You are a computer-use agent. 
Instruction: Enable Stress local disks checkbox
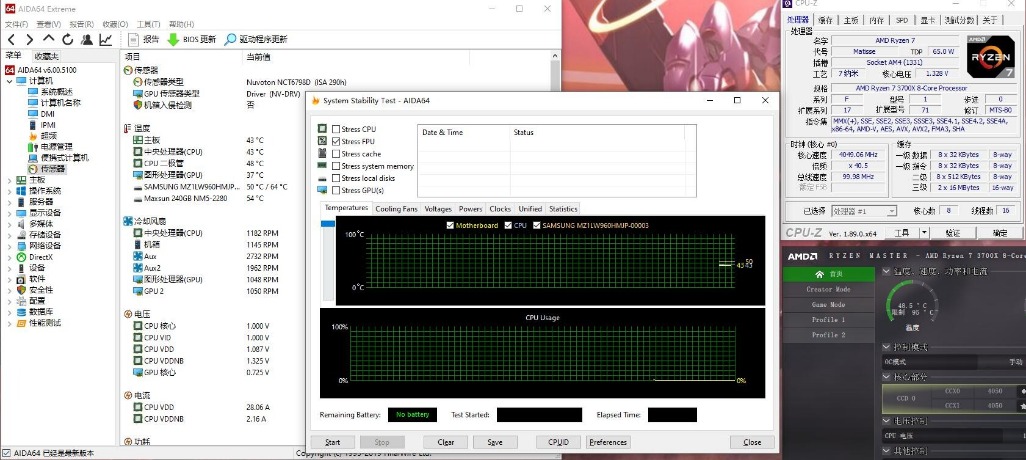pyautogui.click(x=336, y=178)
